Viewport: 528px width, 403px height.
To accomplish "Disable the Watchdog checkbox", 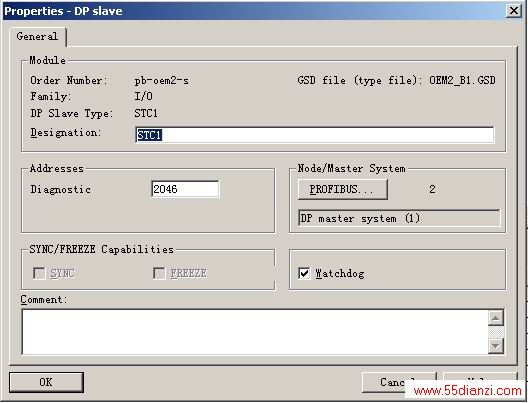I will click(x=304, y=273).
